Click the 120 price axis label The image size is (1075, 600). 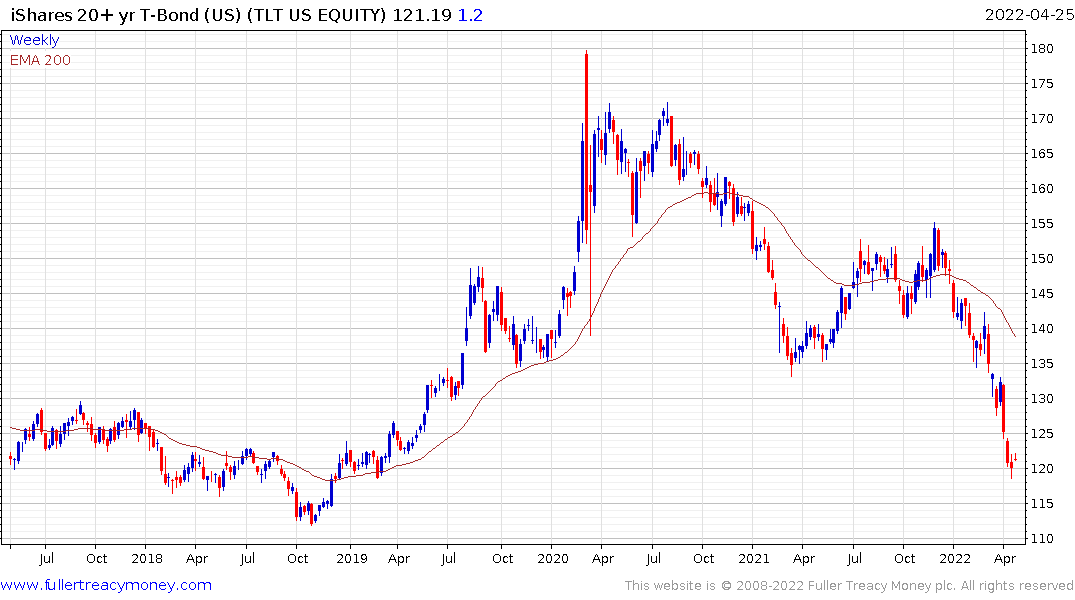click(1042, 468)
